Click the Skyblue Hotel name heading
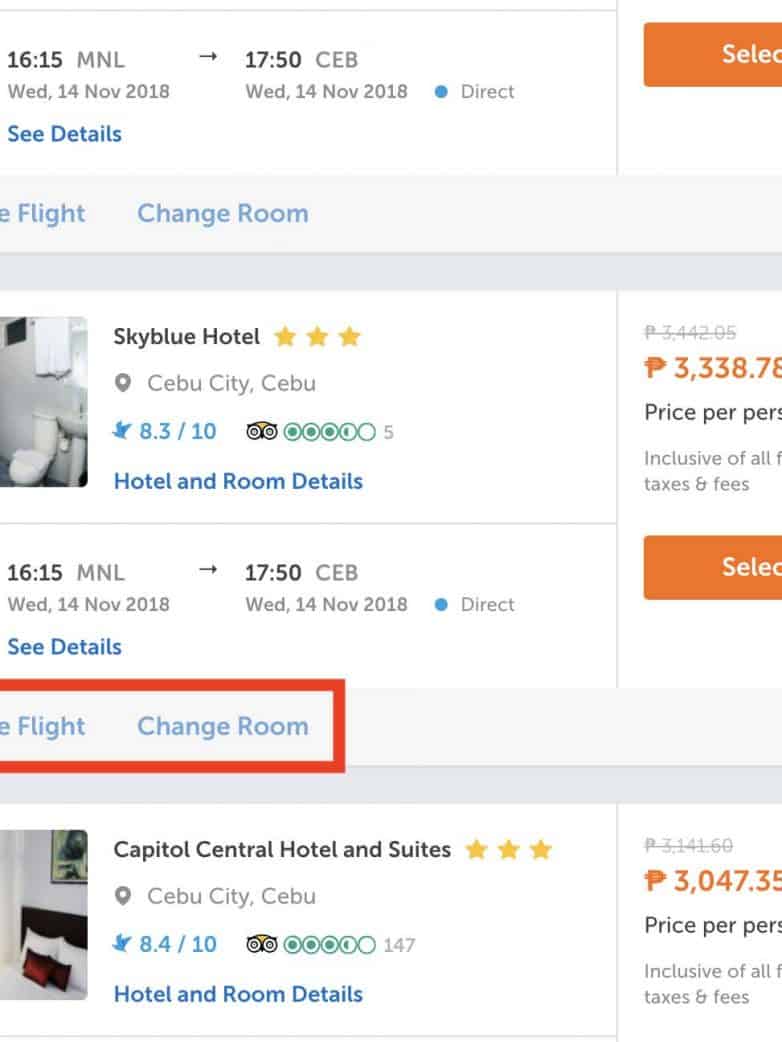 point(187,337)
